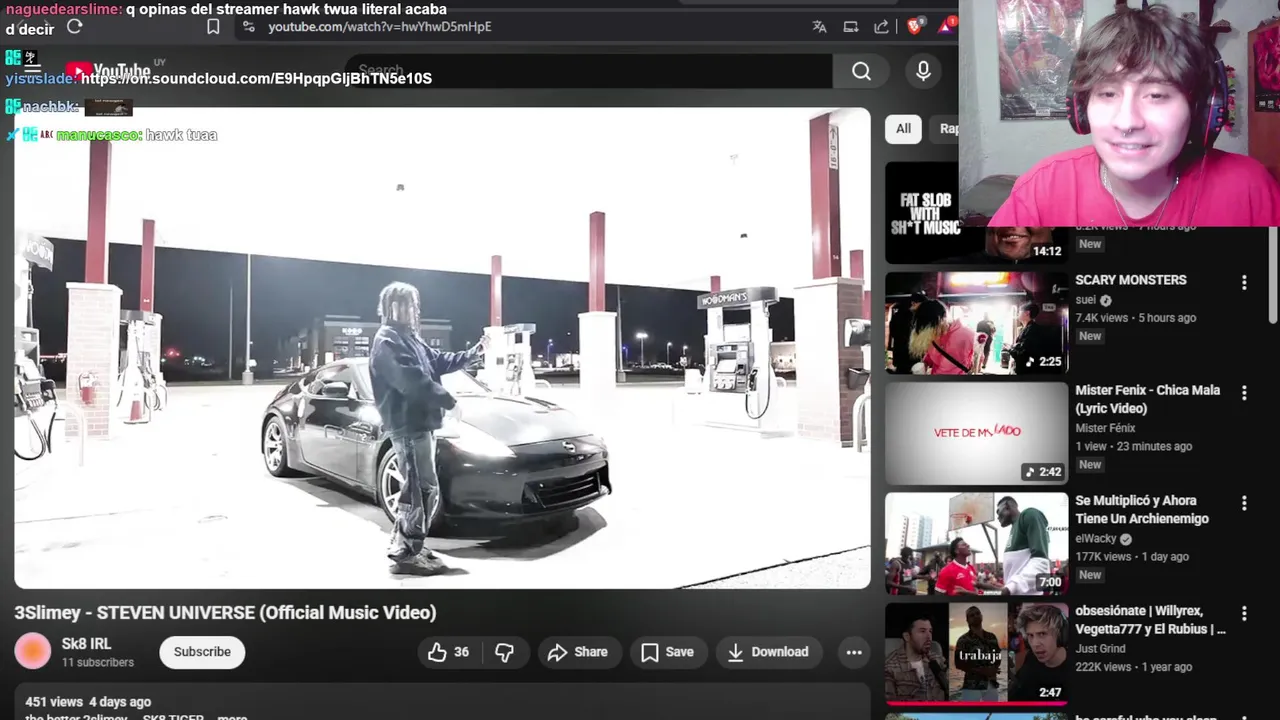The image size is (1280, 720).
Task: Open Se Multiplicó y Ahora thumbnail
Action: (976, 543)
